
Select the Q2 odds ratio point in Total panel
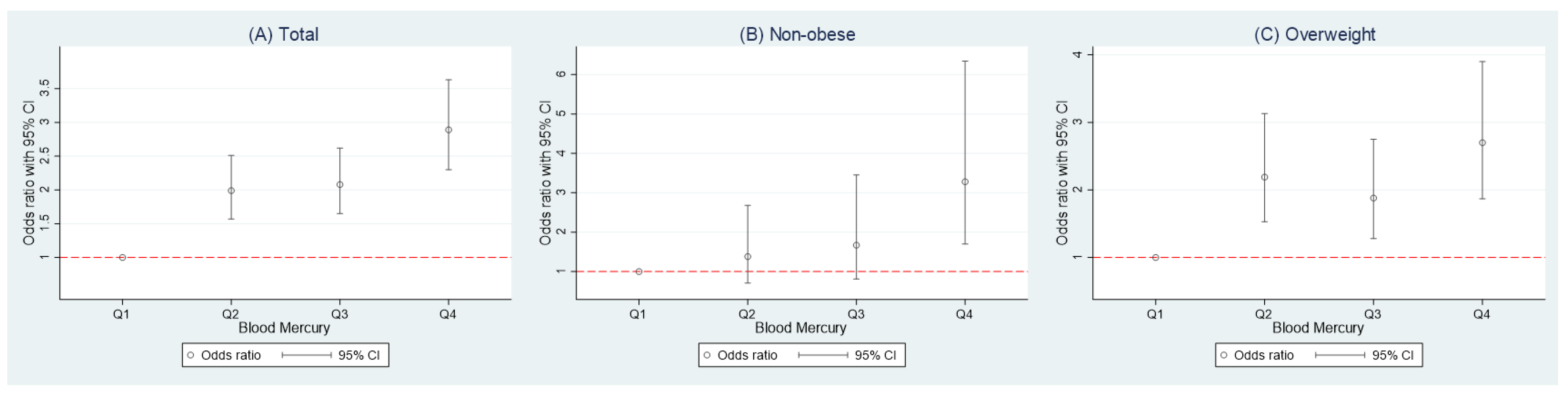pos(231,190)
